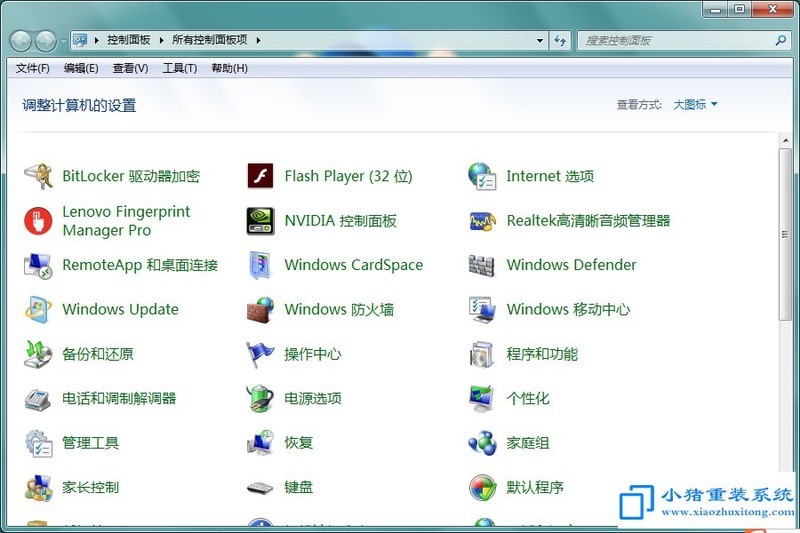
Task: Expand the address bar history dropdown
Action: pos(540,41)
